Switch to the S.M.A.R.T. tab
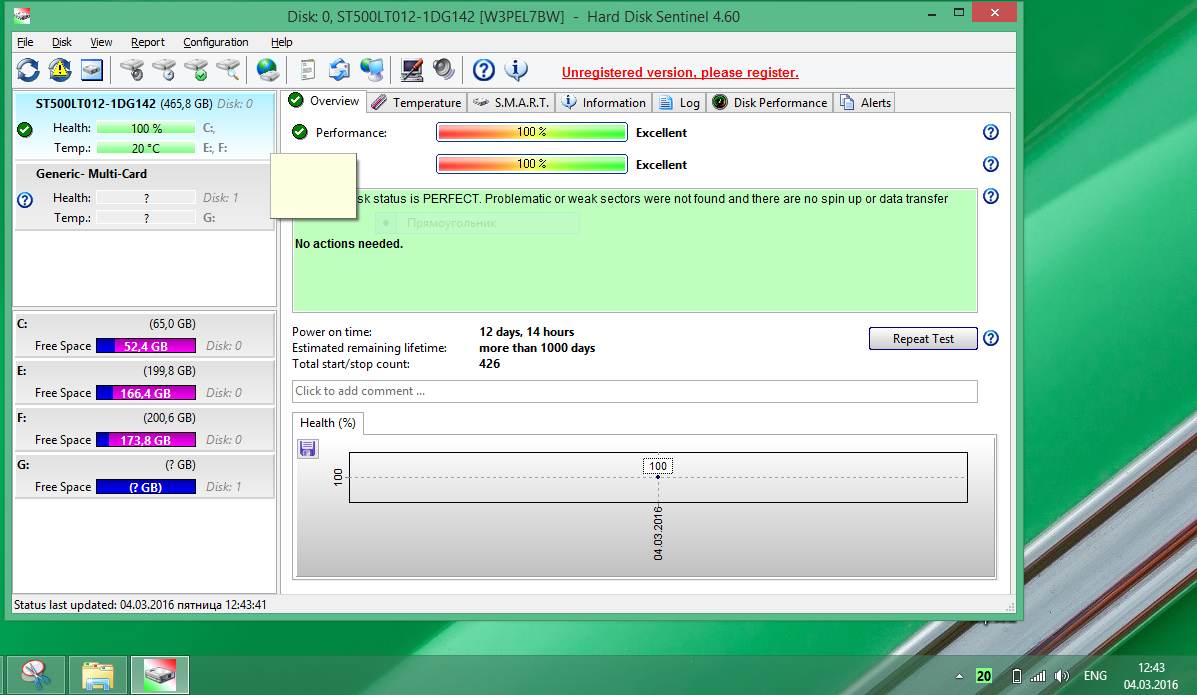 (x=511, y=102)
